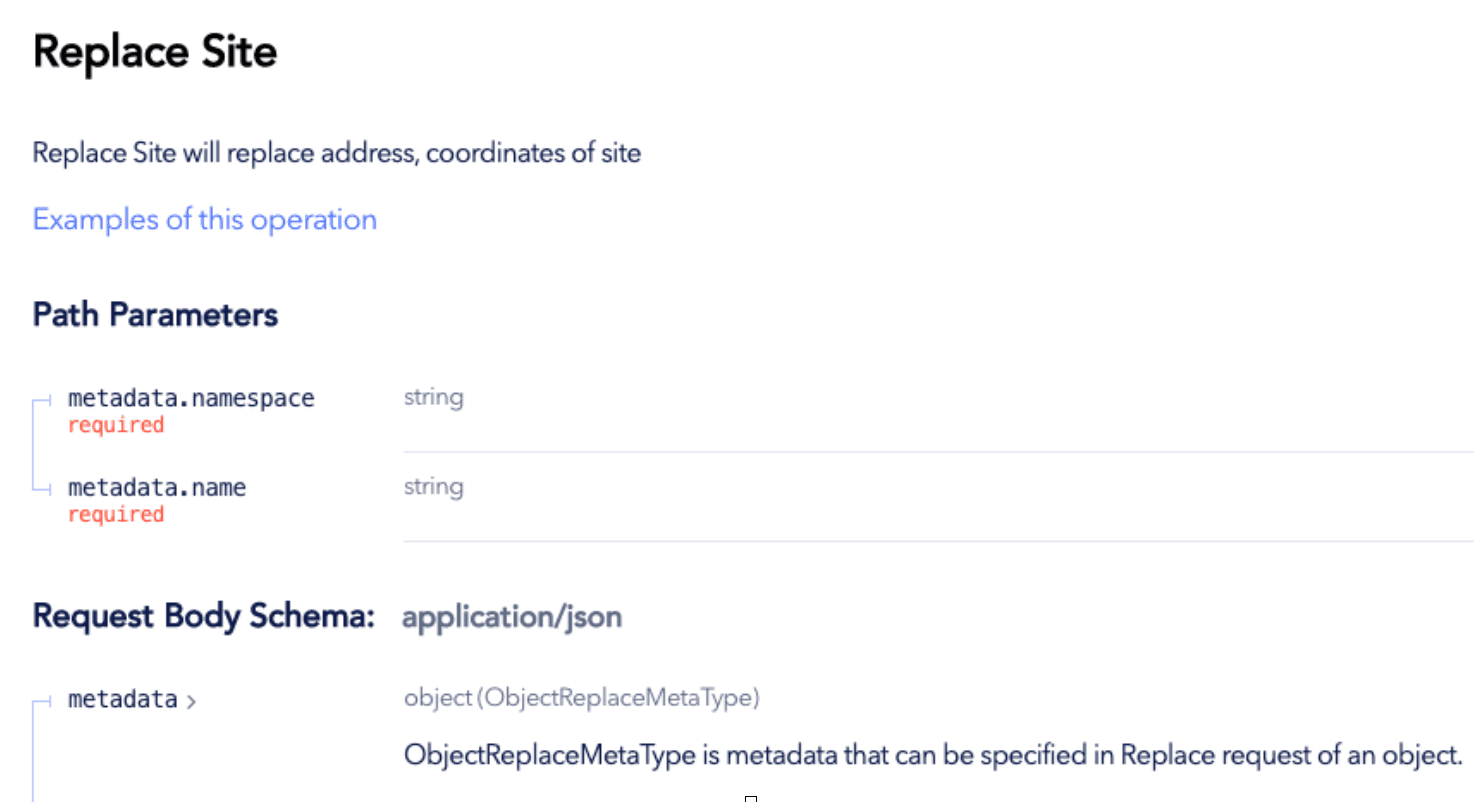This screenshot has height=802, width=1474.
Task: Click the Request Body Schema heading
Action: [204, 616]
